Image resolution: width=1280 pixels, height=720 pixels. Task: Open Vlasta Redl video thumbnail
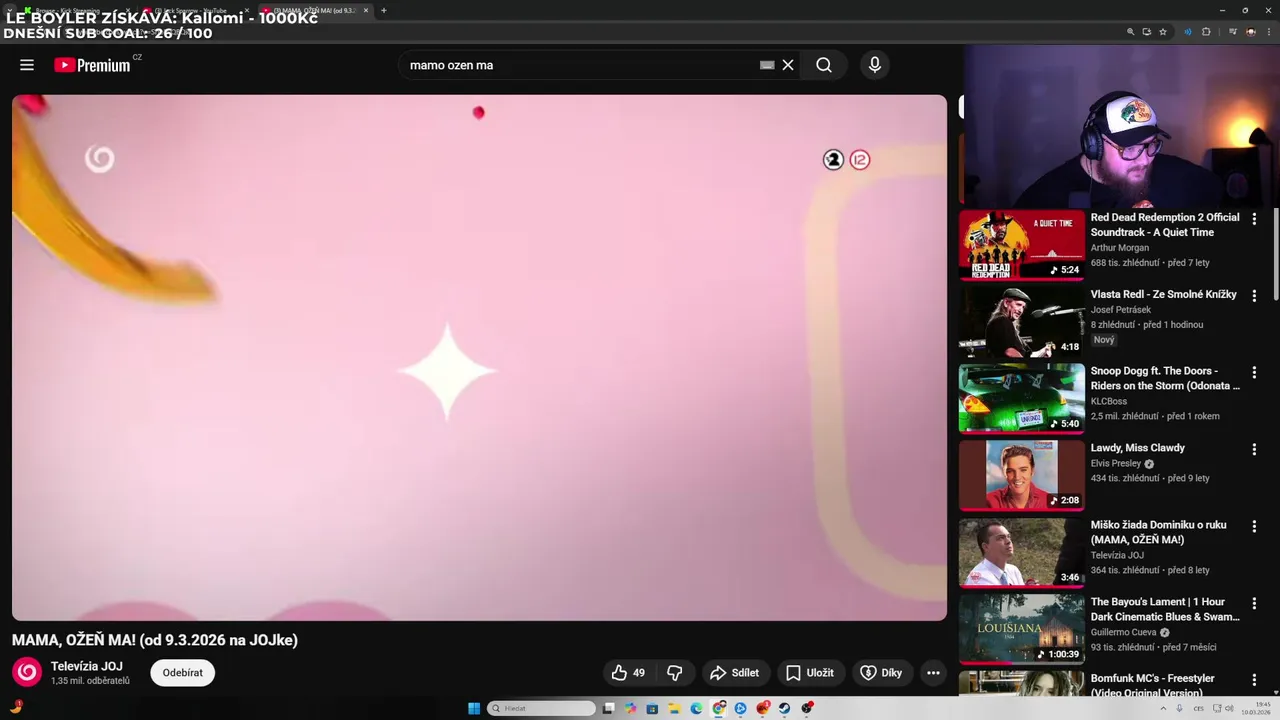pos(1021,321)
